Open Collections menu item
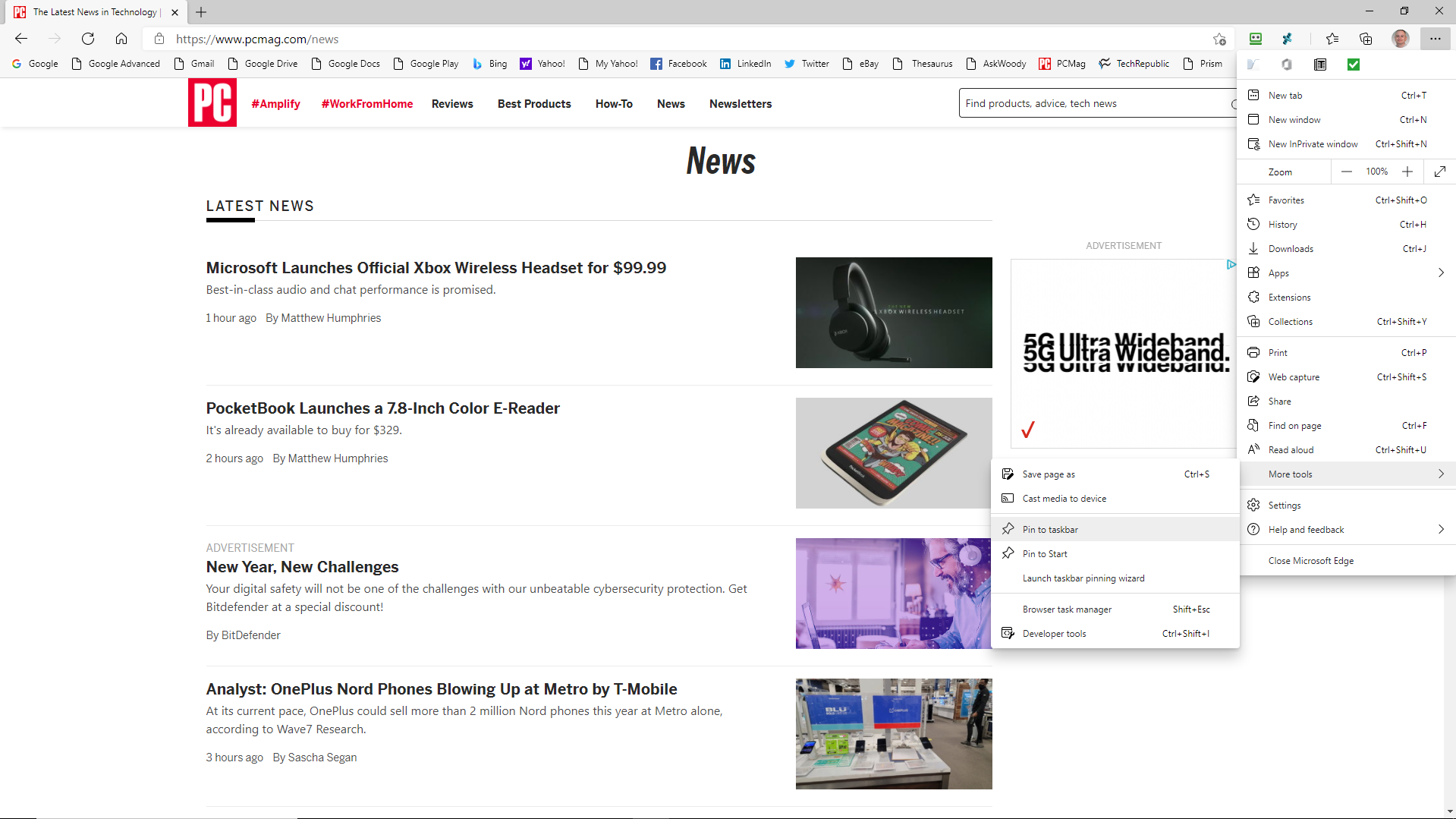 1347,322
